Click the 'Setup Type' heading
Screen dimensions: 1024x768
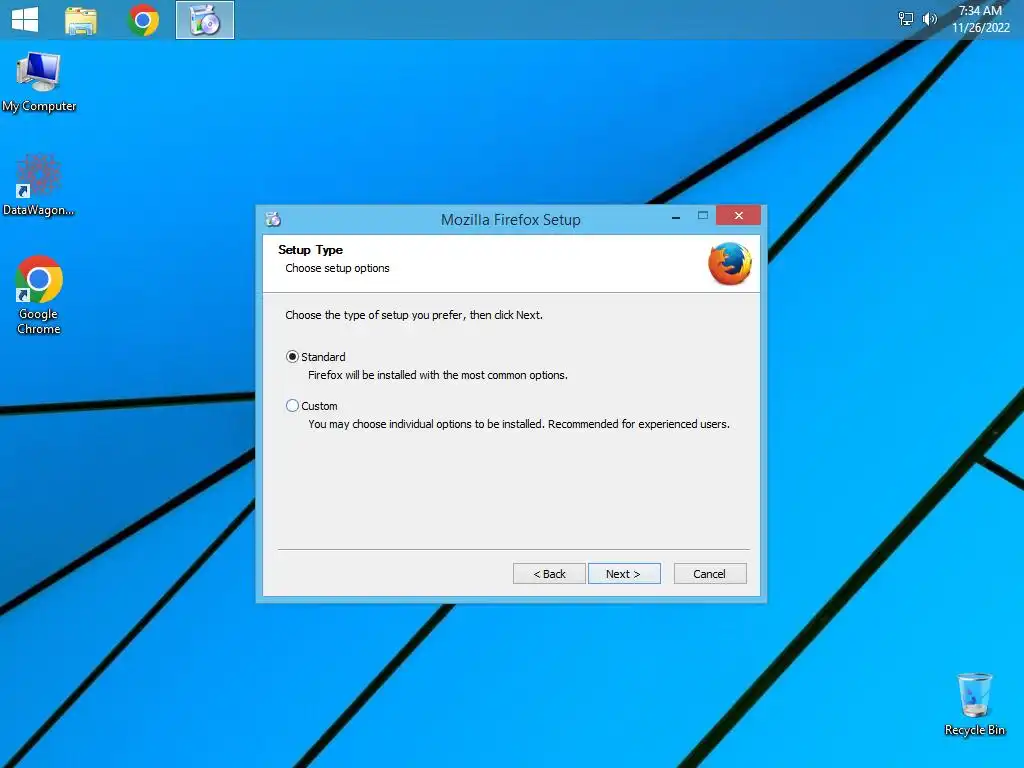click(310, 249)
